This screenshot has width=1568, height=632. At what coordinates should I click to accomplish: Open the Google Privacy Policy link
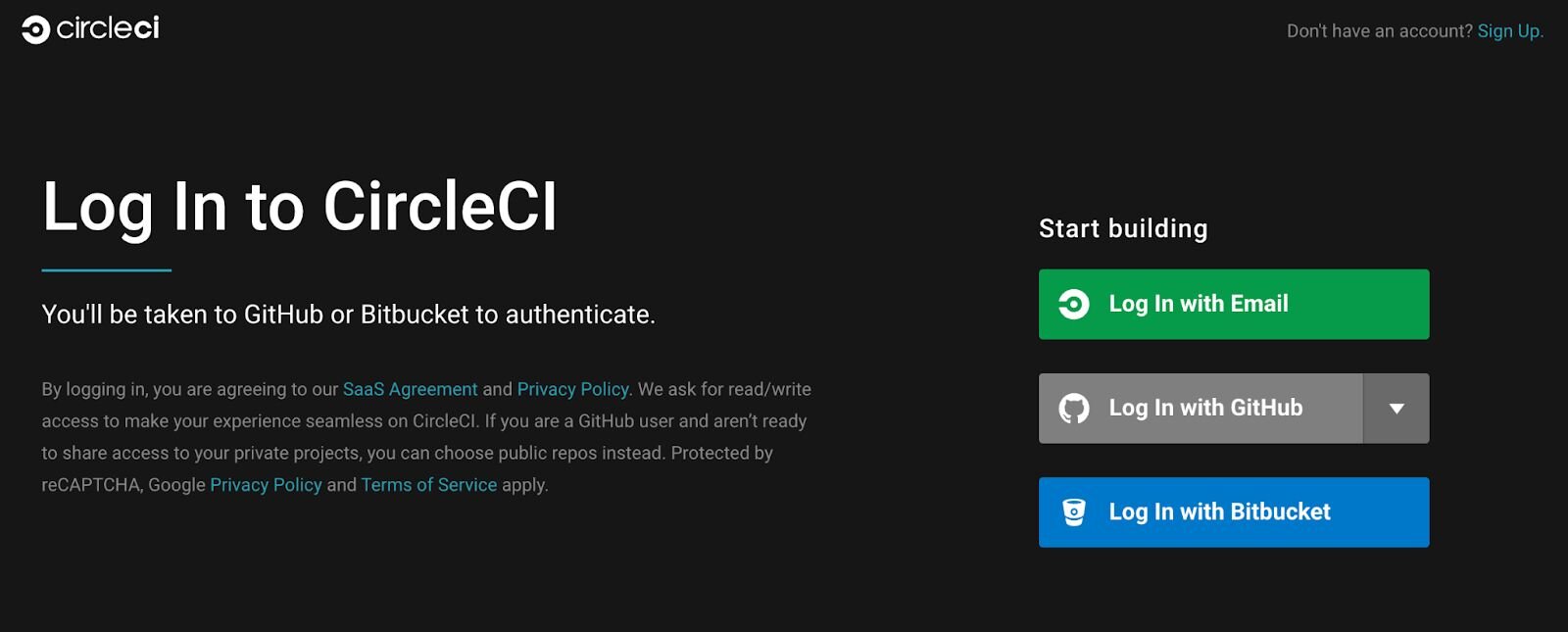coord(266,484)
